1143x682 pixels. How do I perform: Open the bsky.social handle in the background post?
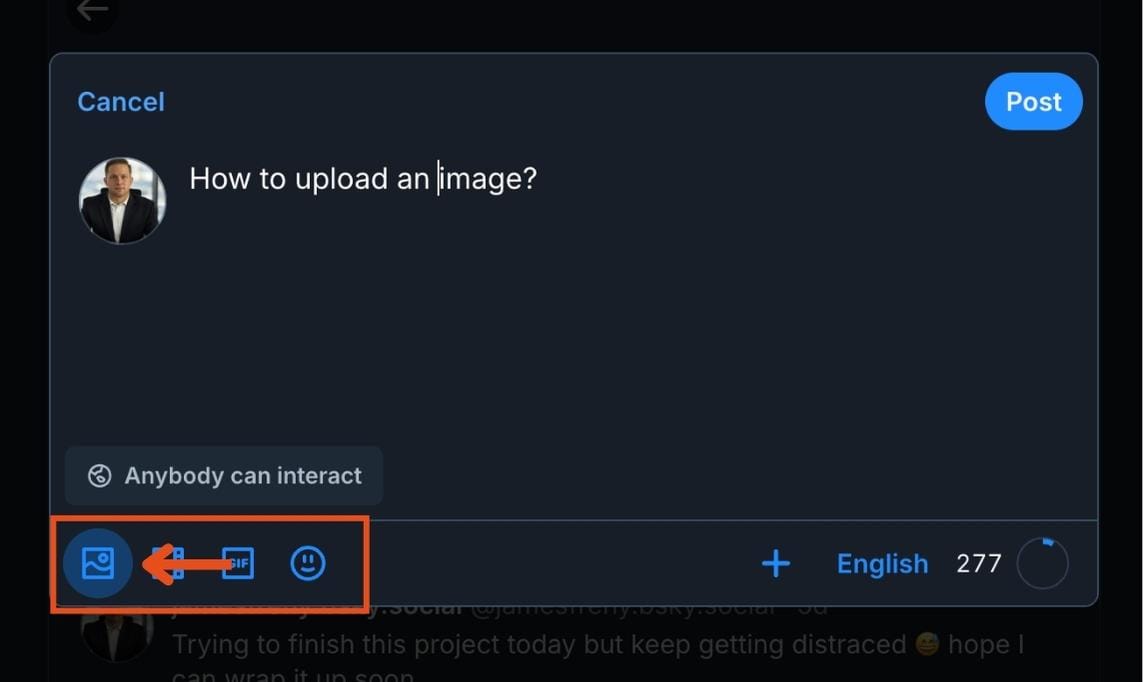point(649,608)
